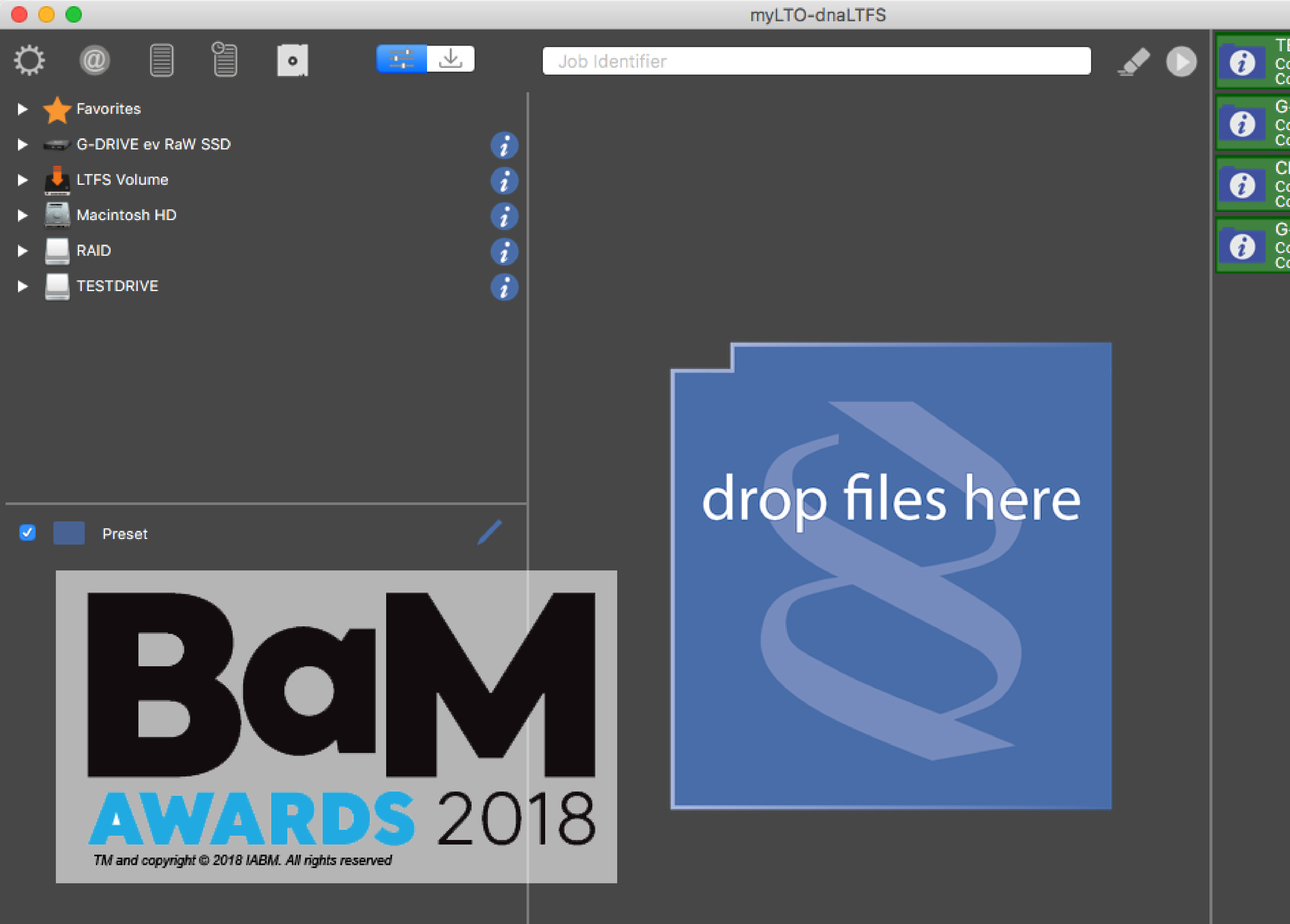Click the Job Identifier text field

click(816, 61)
